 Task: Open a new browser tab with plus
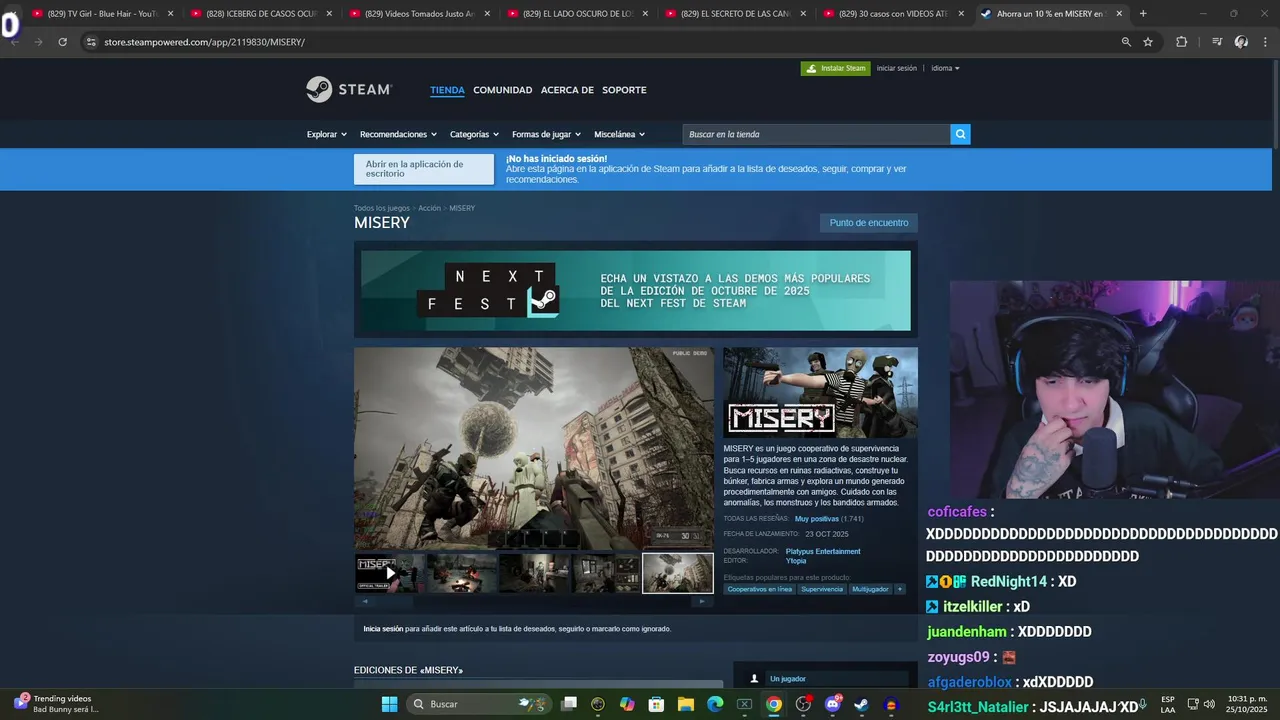(1143, 13)
